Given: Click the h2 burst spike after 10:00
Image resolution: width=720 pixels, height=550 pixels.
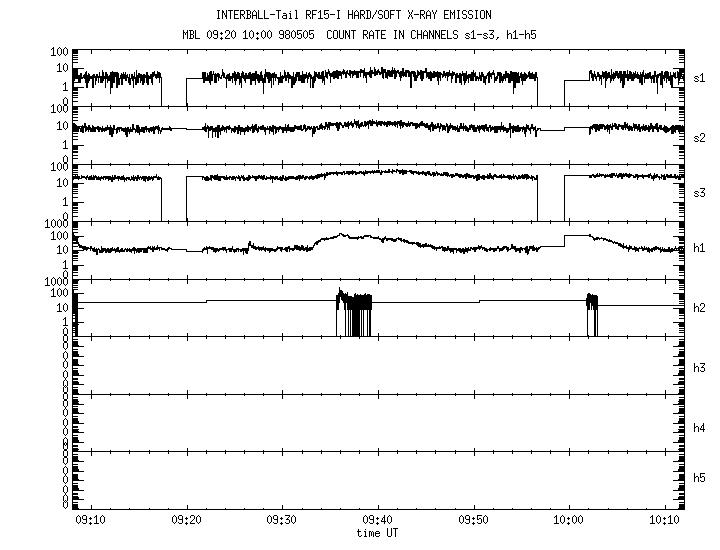Looking at the screenshot, I should pyautogui.click(x=592, y=303).
